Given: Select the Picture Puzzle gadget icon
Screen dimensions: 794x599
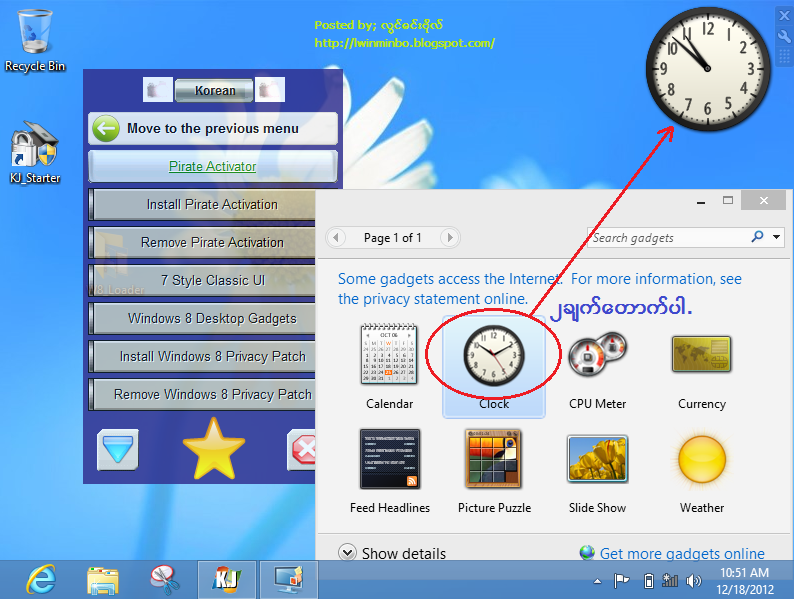Looking at the screenshot, I should (x=494, y=459).
